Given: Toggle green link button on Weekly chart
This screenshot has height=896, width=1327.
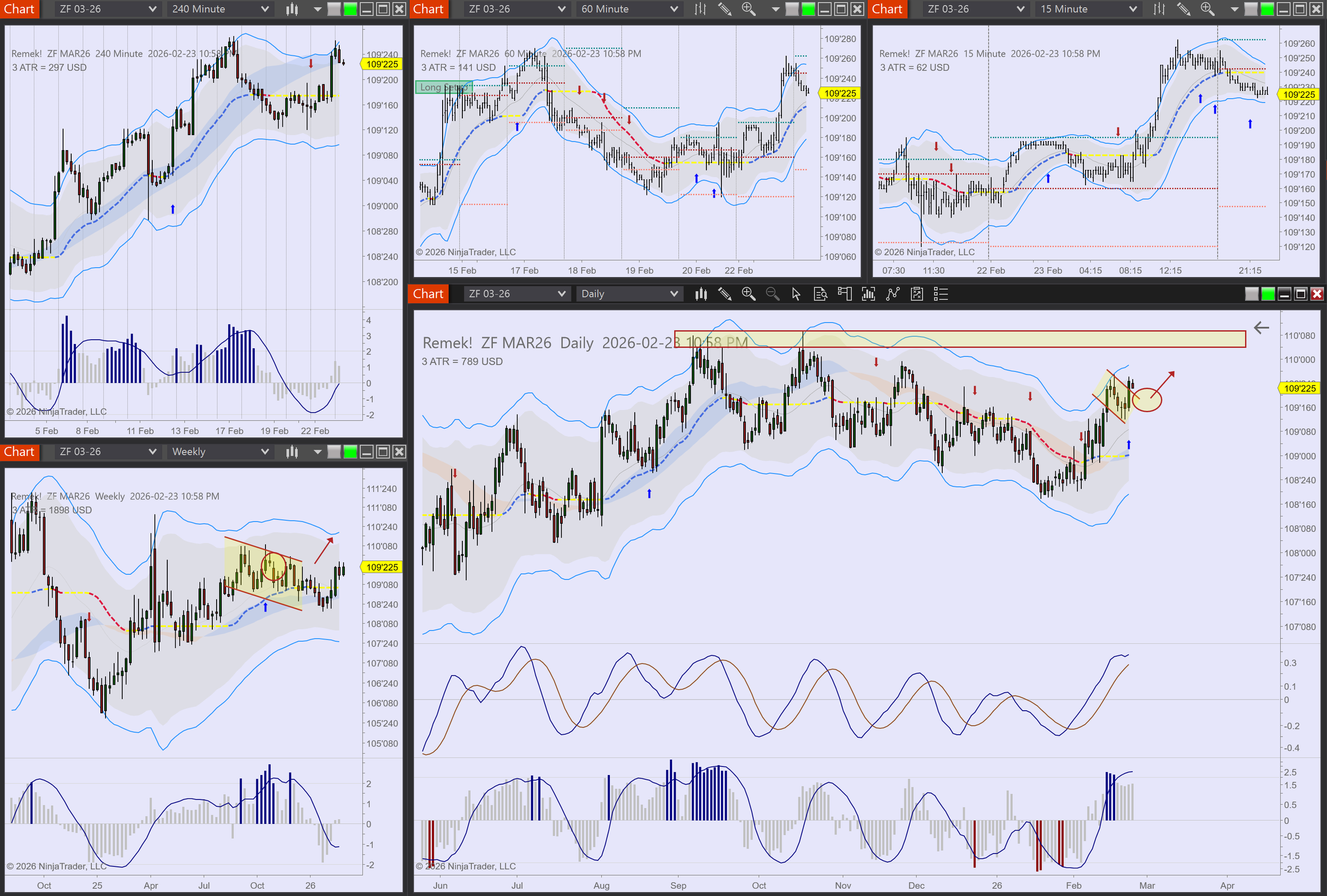Looking at the screenshot, I should [x=350, y=452].
